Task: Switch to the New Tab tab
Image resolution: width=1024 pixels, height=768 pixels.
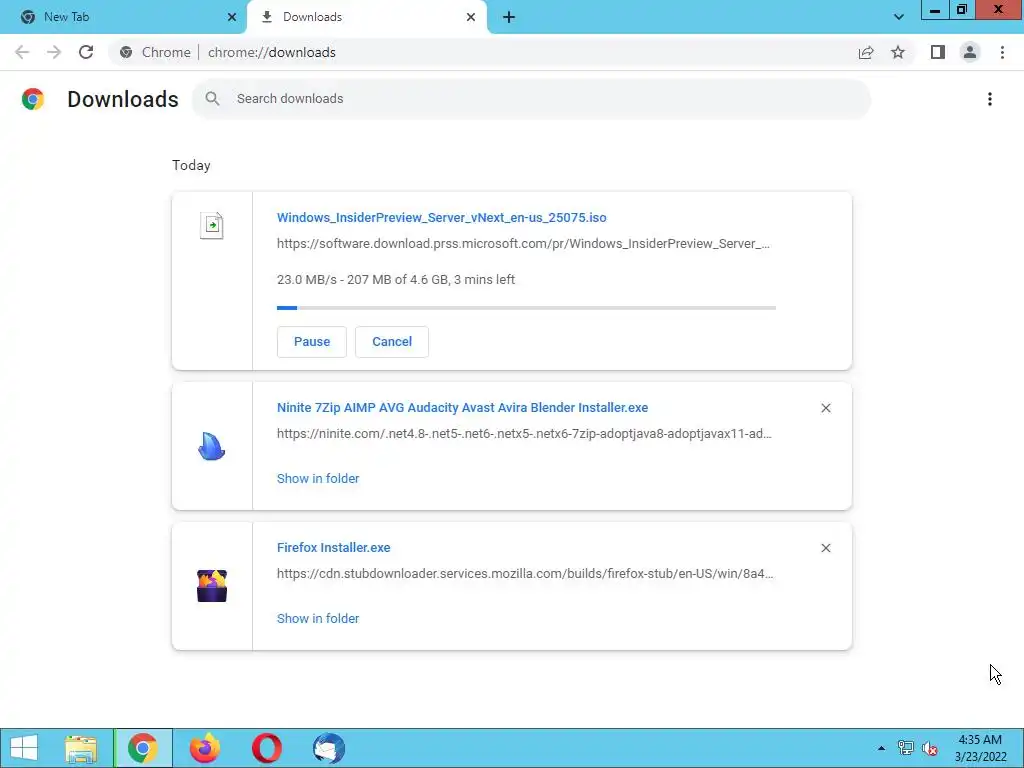Action: click(x=123, y=17)
